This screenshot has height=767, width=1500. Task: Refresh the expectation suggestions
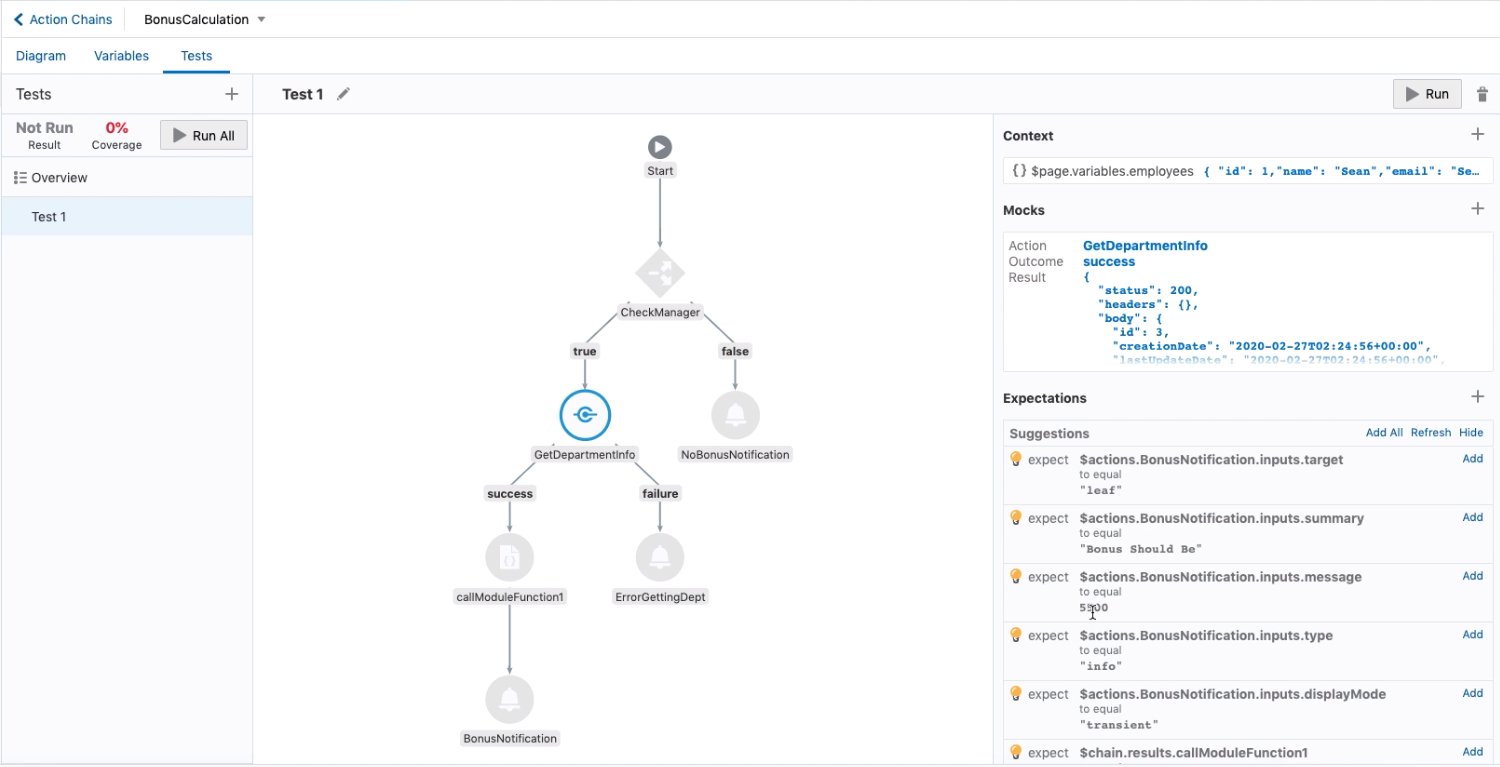tap(1430, 432)
